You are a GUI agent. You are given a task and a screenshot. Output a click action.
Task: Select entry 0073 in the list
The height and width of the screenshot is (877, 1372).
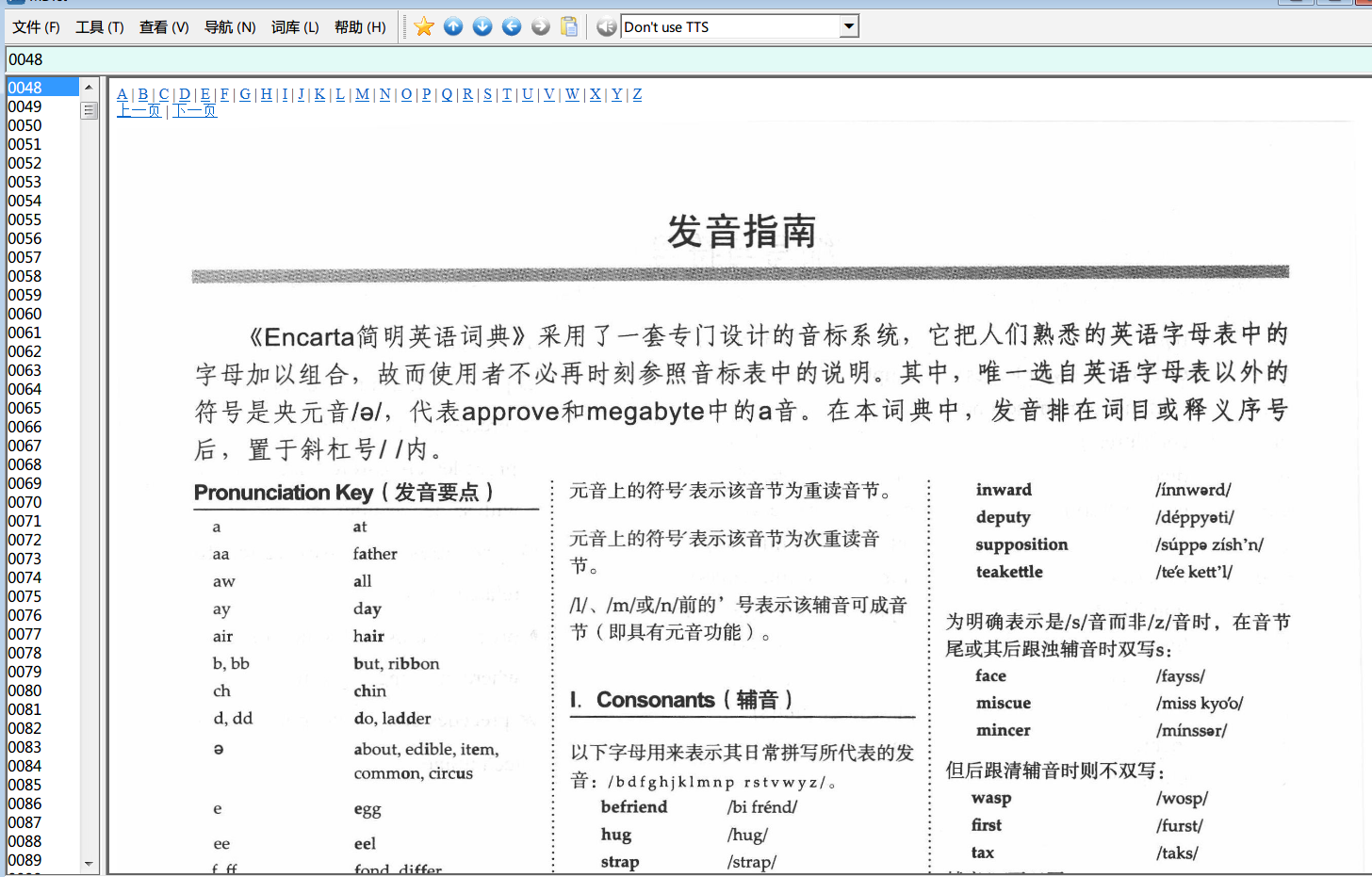point(42,559)
